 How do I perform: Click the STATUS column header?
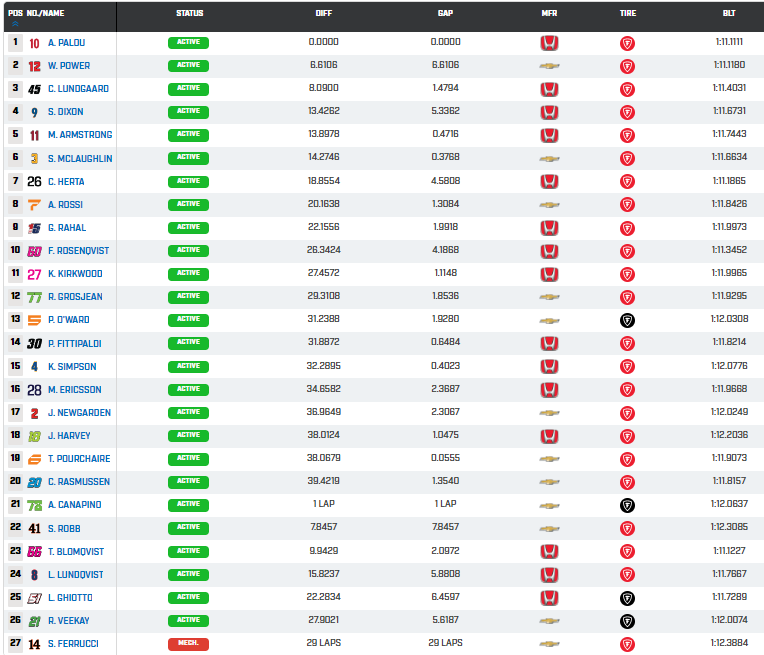(188, 14)
